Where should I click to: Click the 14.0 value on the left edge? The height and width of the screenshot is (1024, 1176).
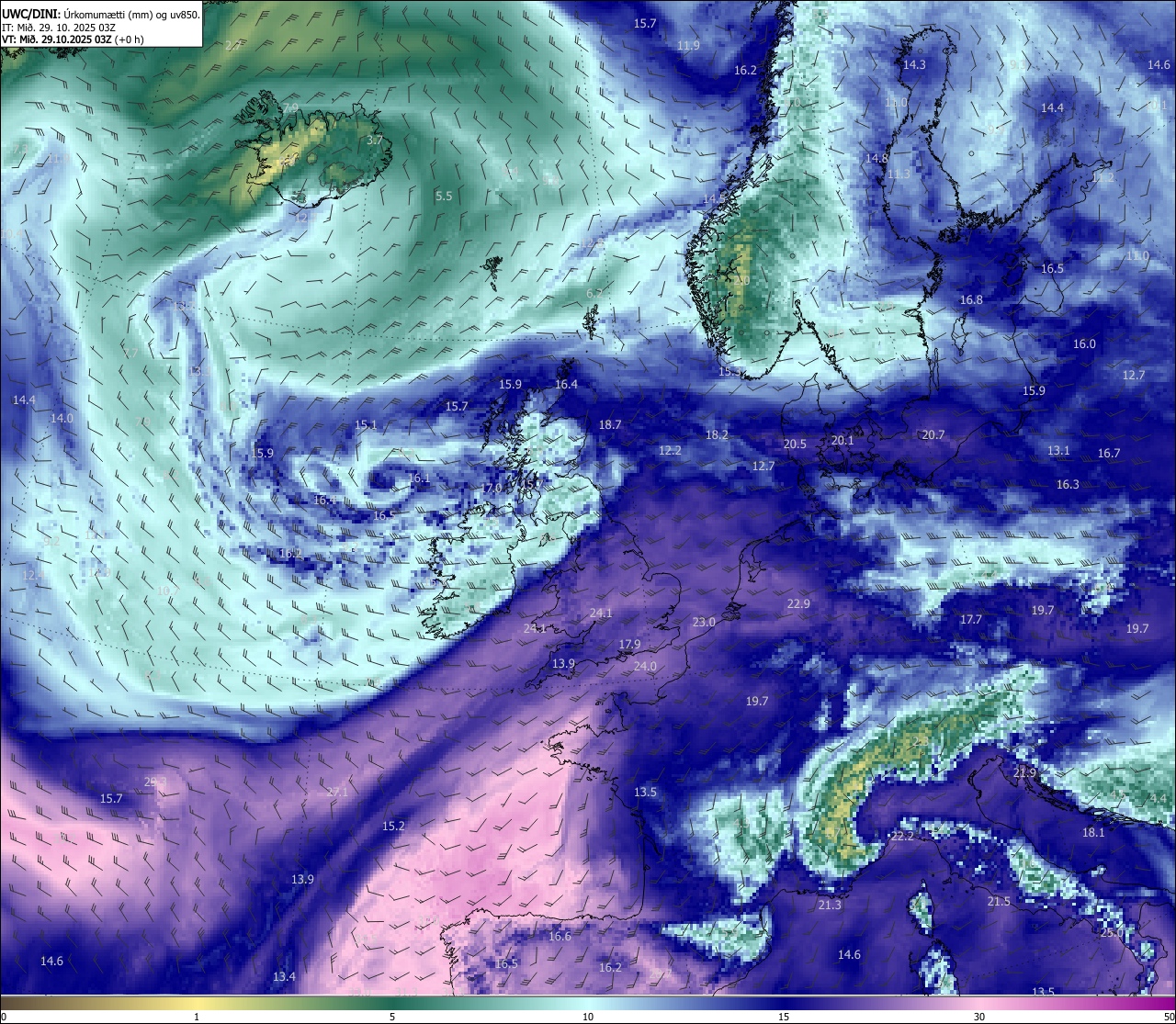pyautogui.click(x=62, y=418)
